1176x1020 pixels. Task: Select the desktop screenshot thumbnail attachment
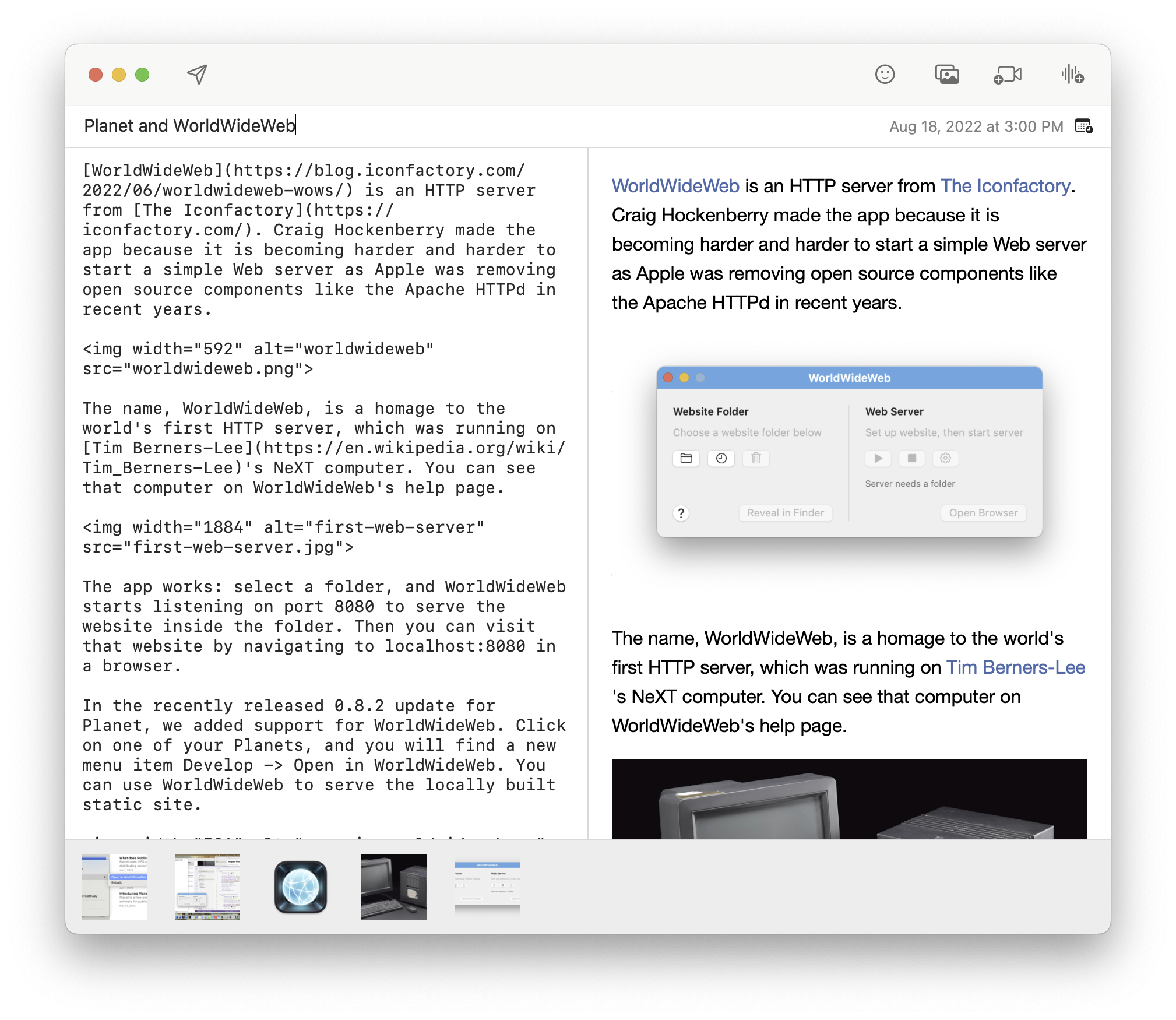pos(207,887)
